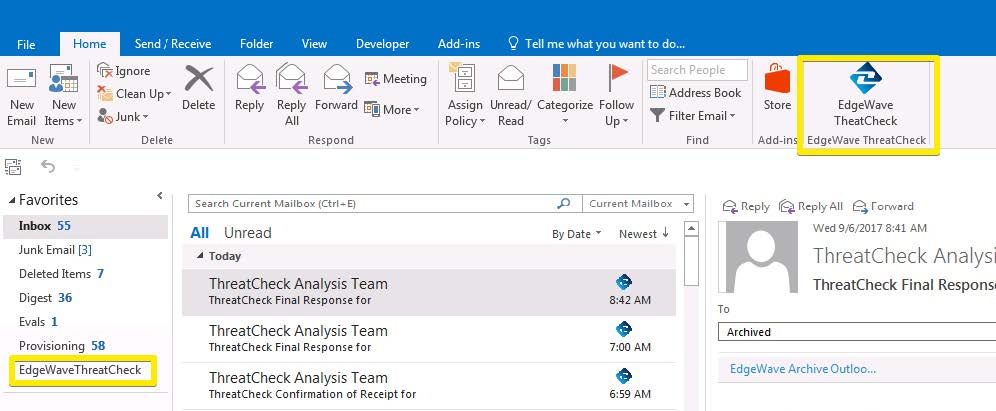This screenshot has width=996, height=411.
Task: Open the File menu tab
Action: click(x=26, y=44)
